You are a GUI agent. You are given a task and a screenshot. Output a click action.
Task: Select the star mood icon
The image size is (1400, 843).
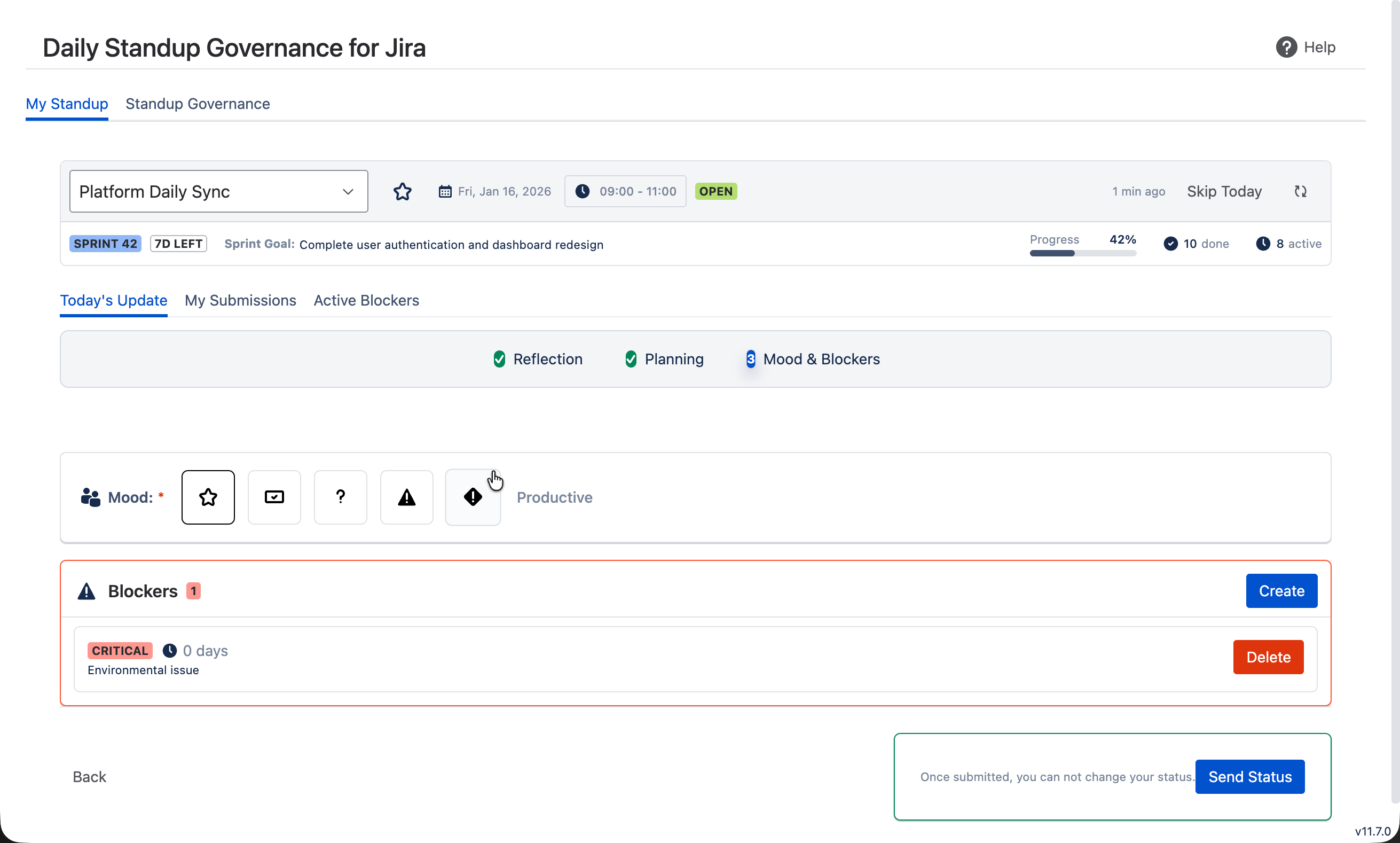coord(208,496)
